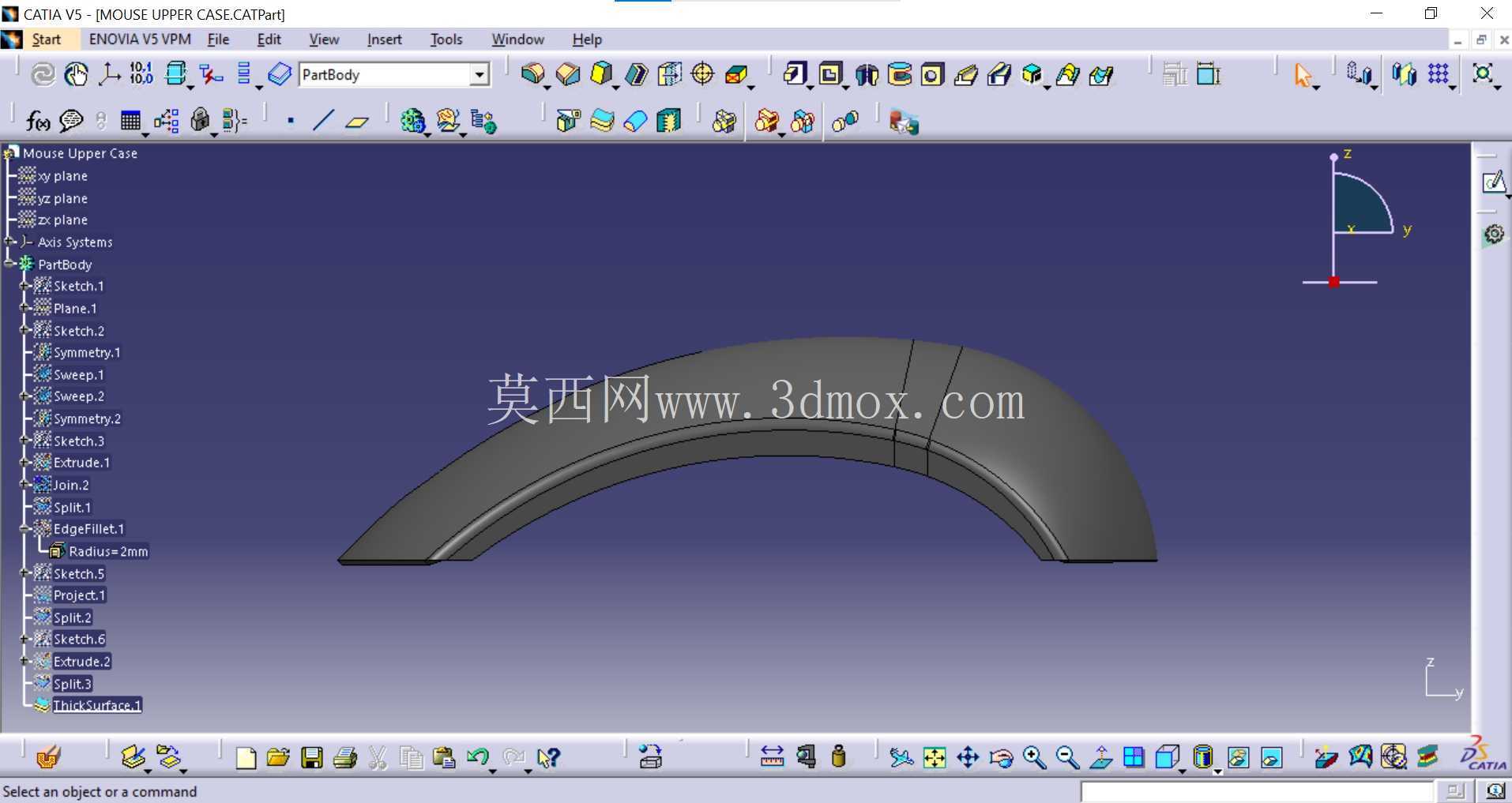Click the What's This help icon
The width and height of the screenshot is (1512, 803).
coord(548,757)
